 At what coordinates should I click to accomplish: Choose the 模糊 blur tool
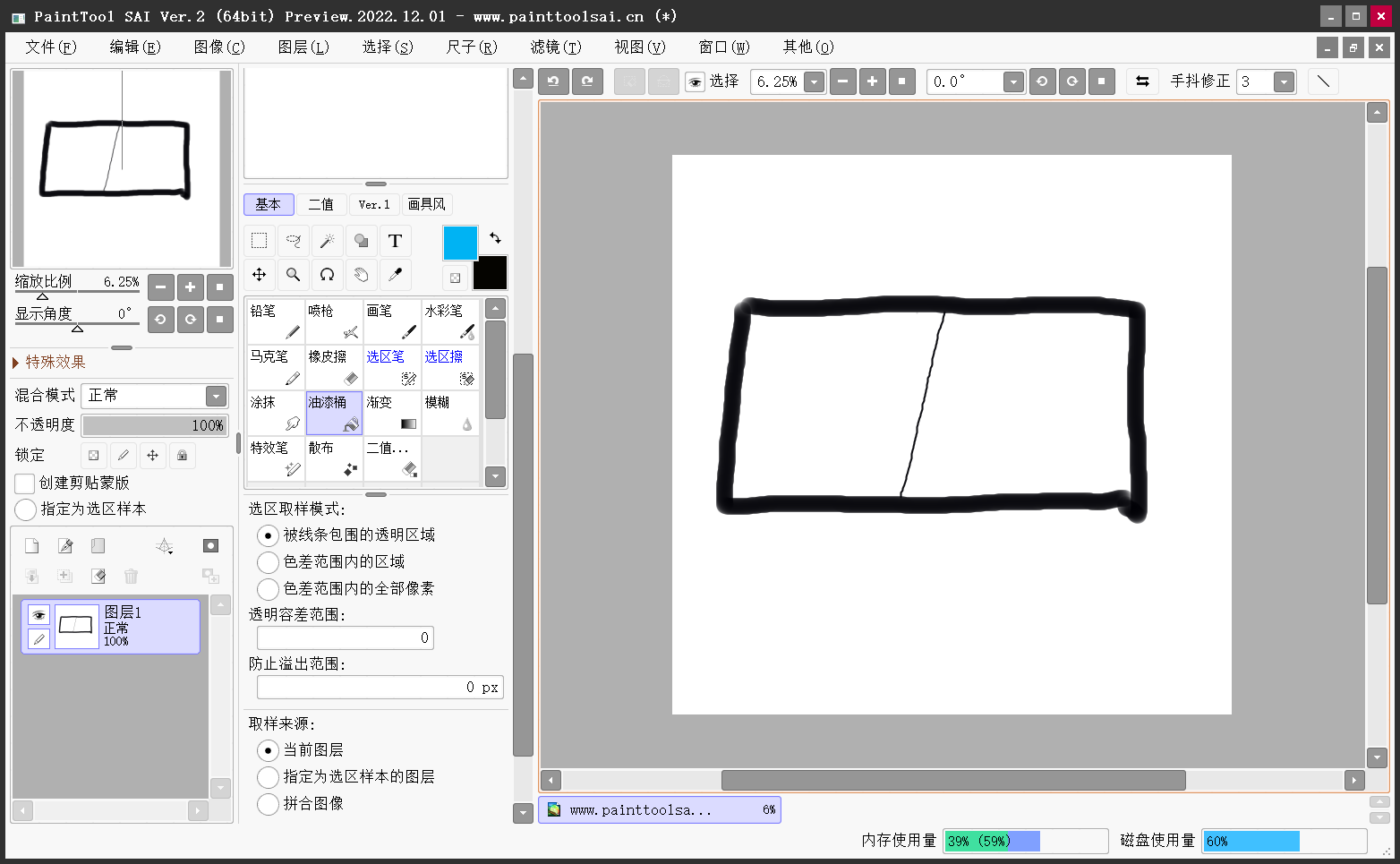coord(450,414)
